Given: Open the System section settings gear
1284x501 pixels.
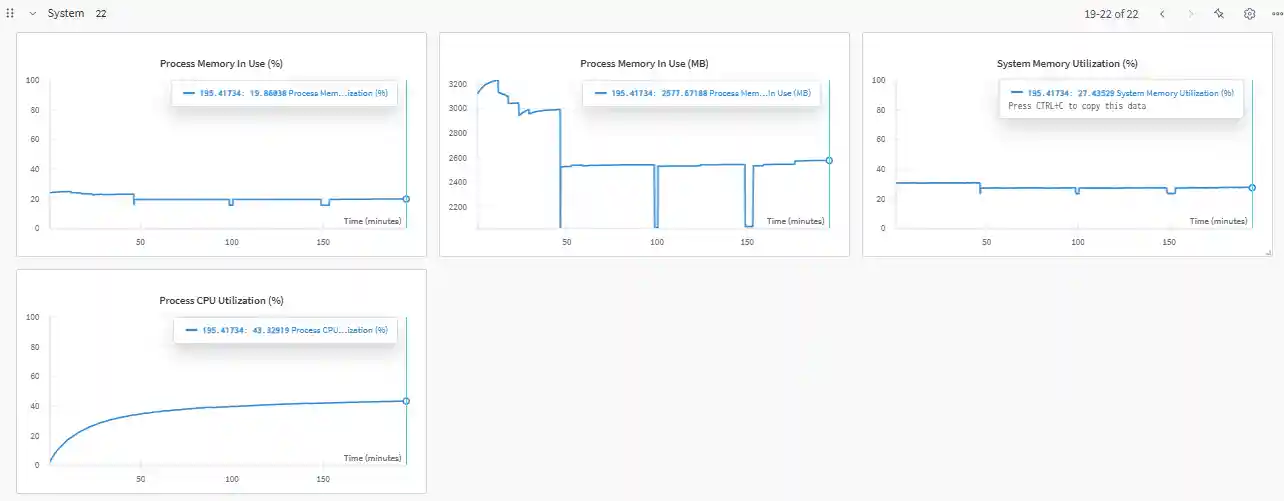Looking at the screenshot, I should [x=1249, y=14].
